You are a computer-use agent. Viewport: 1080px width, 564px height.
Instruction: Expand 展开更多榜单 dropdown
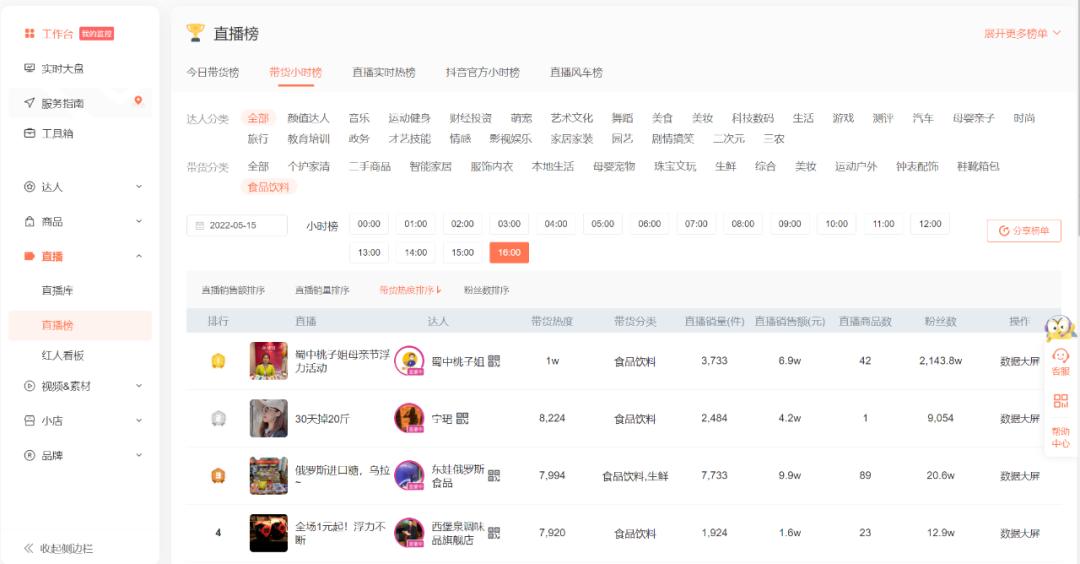[1022, 33]
